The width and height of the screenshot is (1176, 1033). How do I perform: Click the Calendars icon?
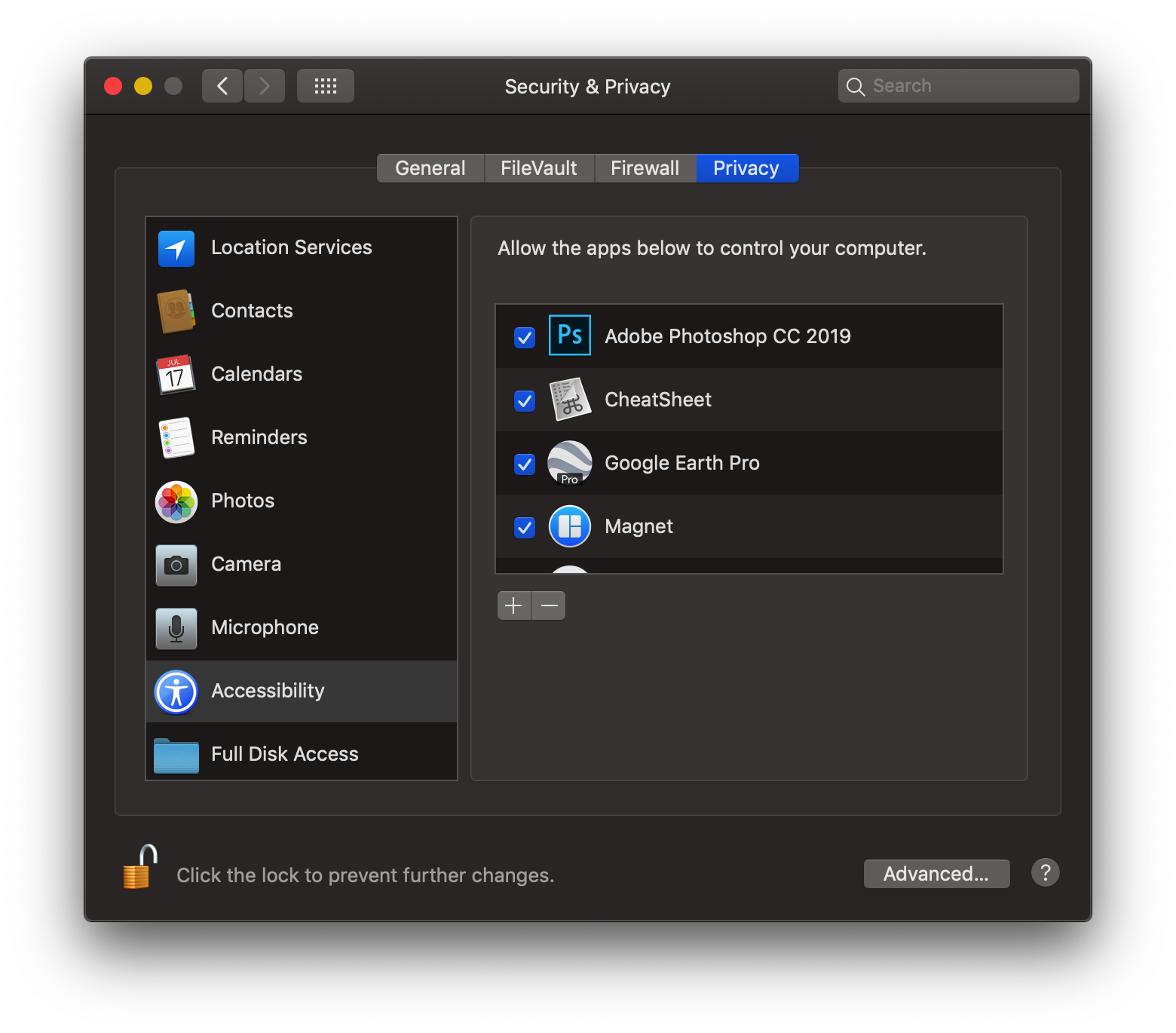176,375
